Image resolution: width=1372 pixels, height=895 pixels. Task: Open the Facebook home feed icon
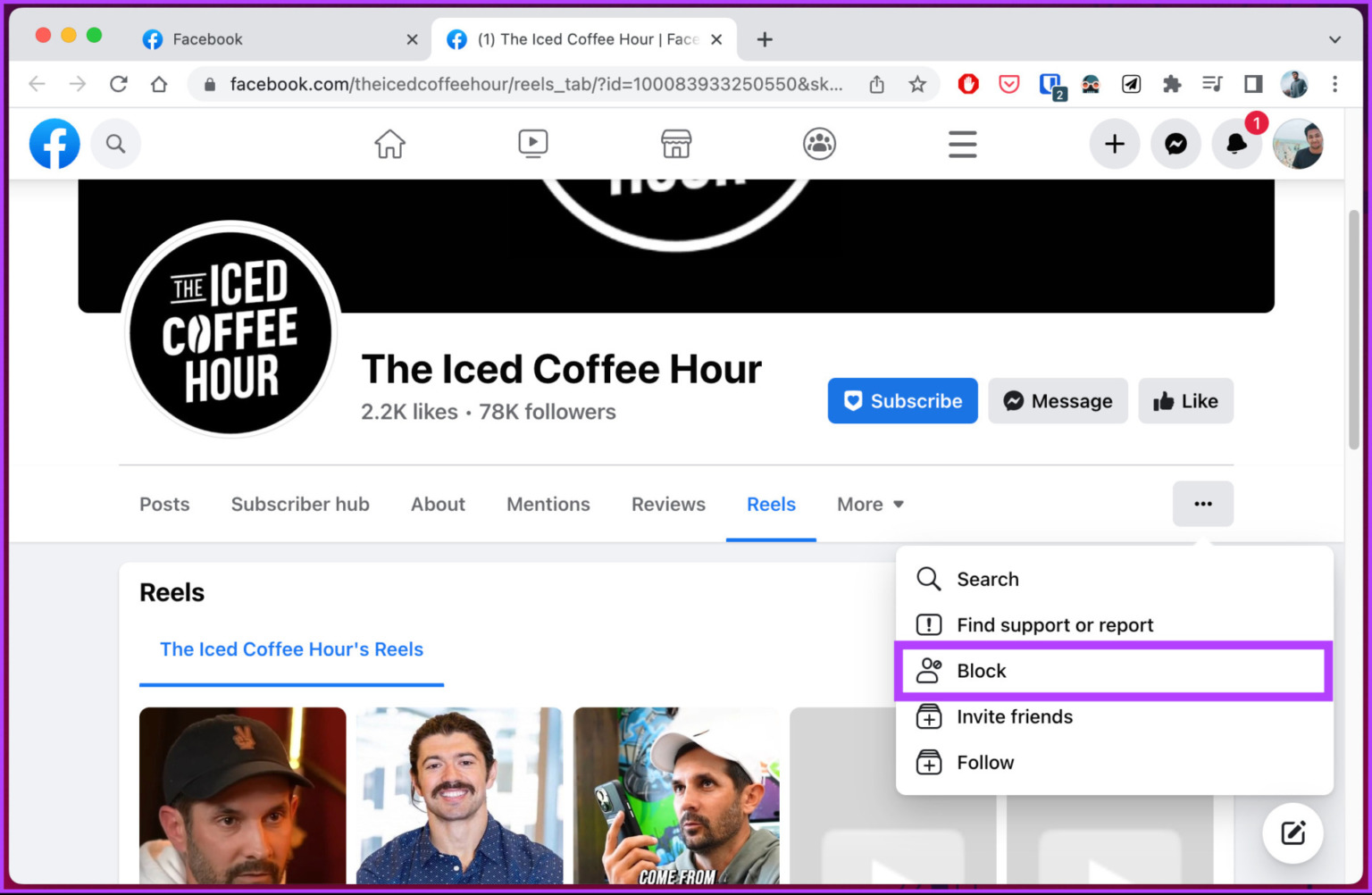(x=389, y=144)
